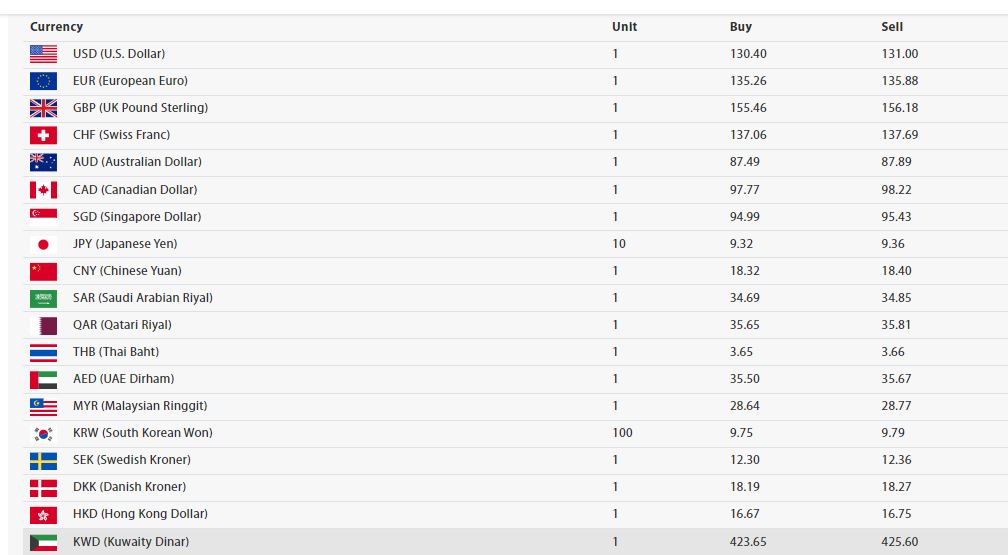
Task: Click the Canadian maple leaf flag icon
Action: 43,190
